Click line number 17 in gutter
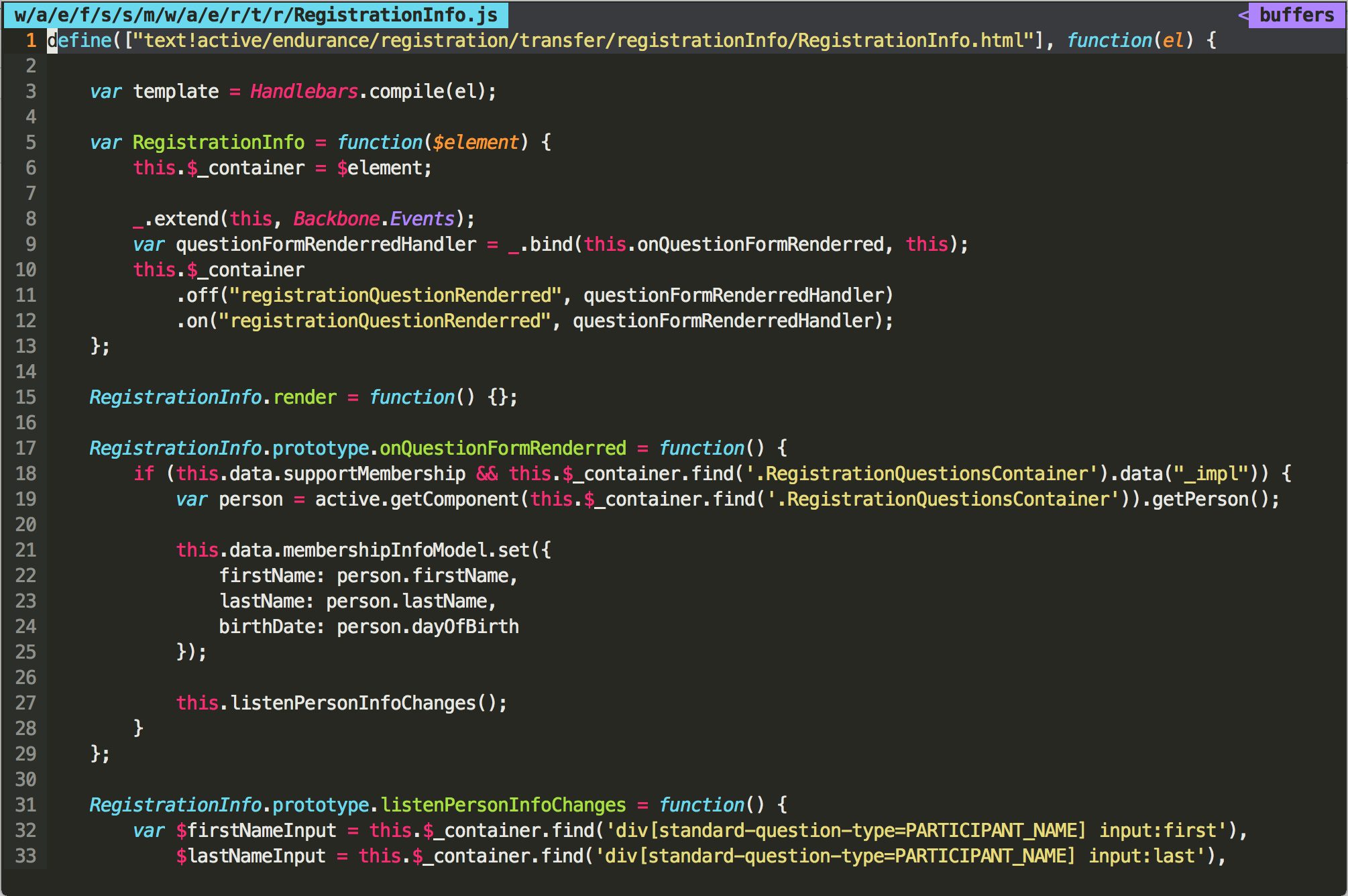 (x=25, y=448)
